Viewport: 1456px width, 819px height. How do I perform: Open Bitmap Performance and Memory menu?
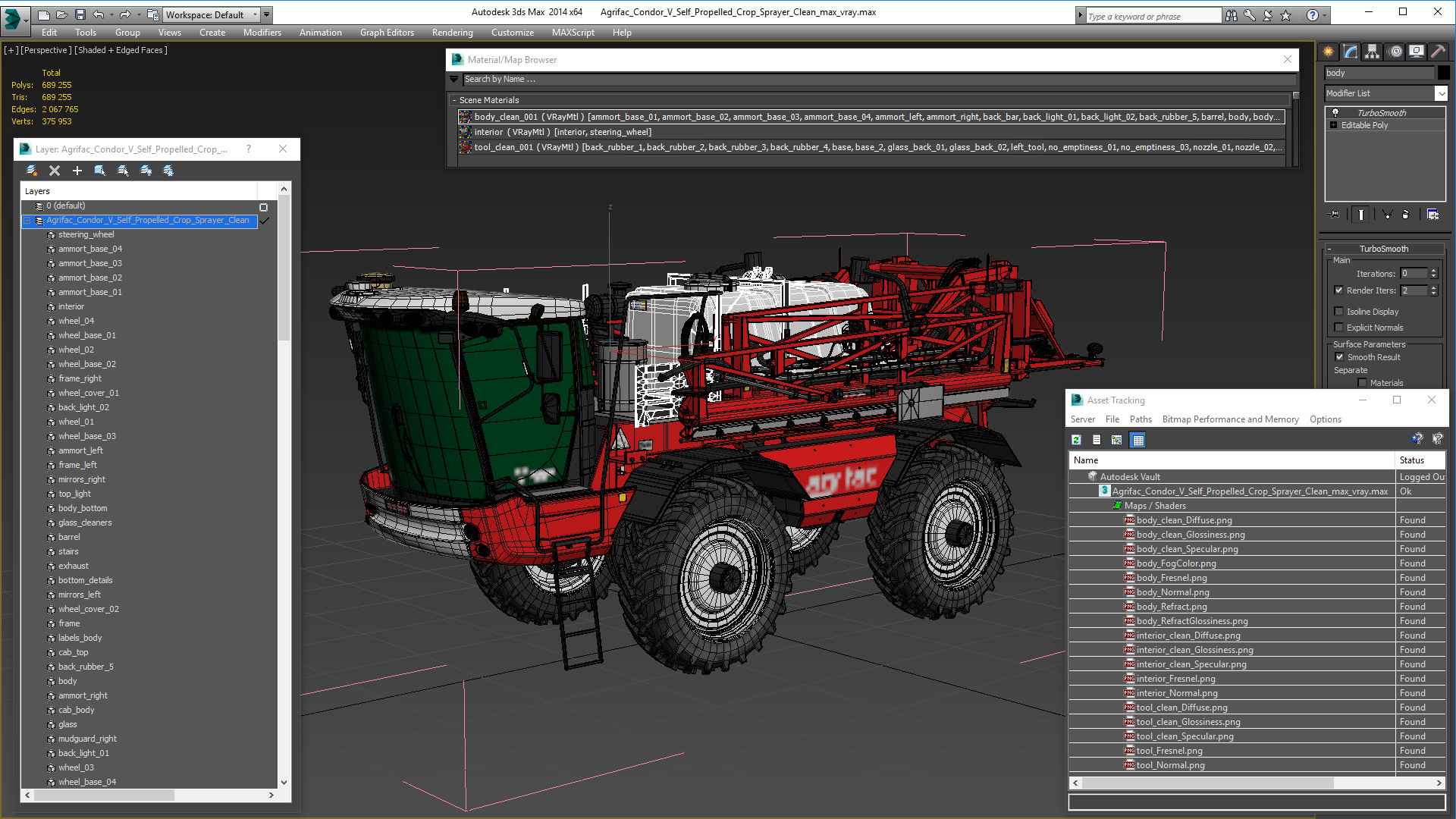click(1230, 419)
